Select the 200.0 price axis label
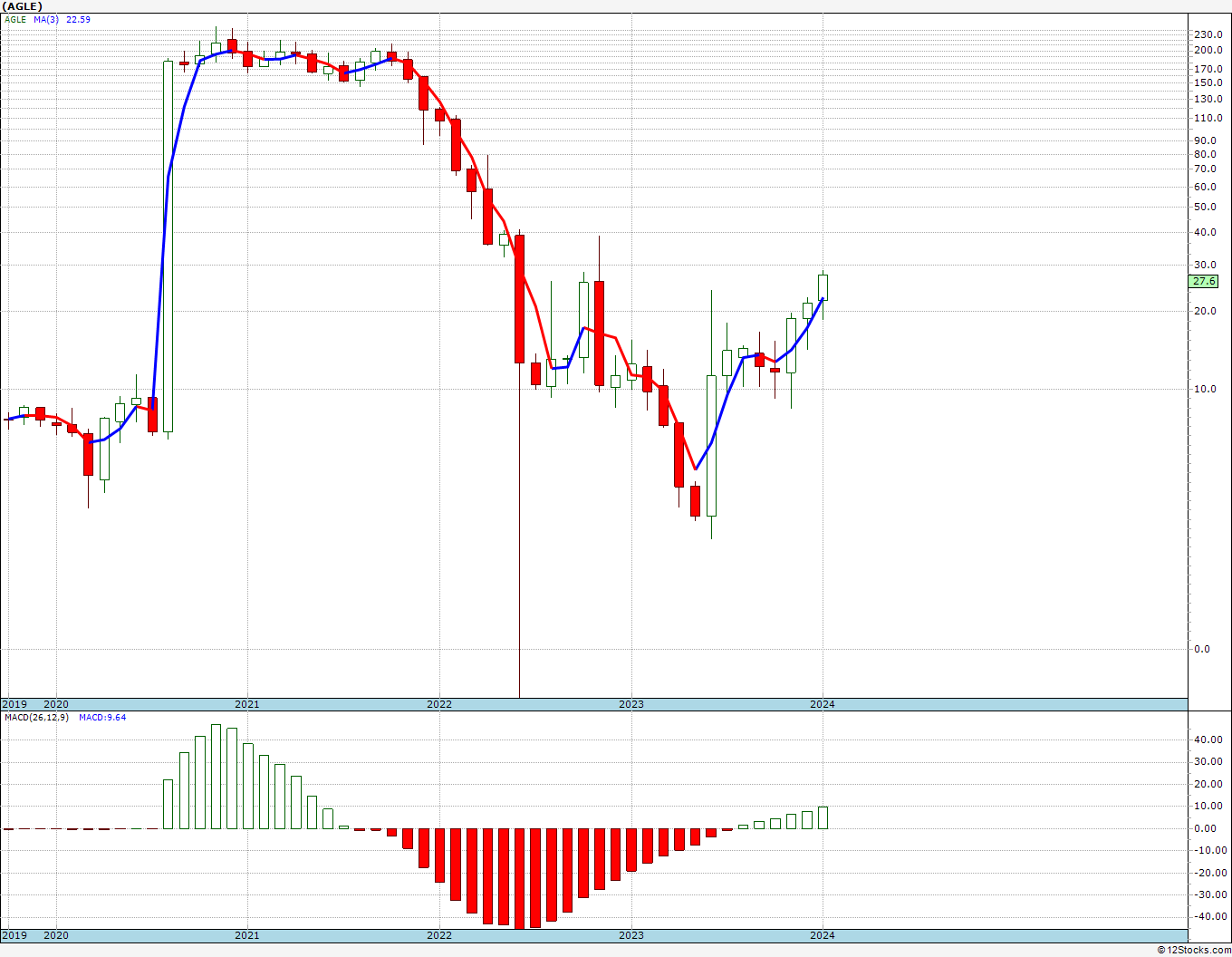1232x957 pixels. coord(1208,50)
